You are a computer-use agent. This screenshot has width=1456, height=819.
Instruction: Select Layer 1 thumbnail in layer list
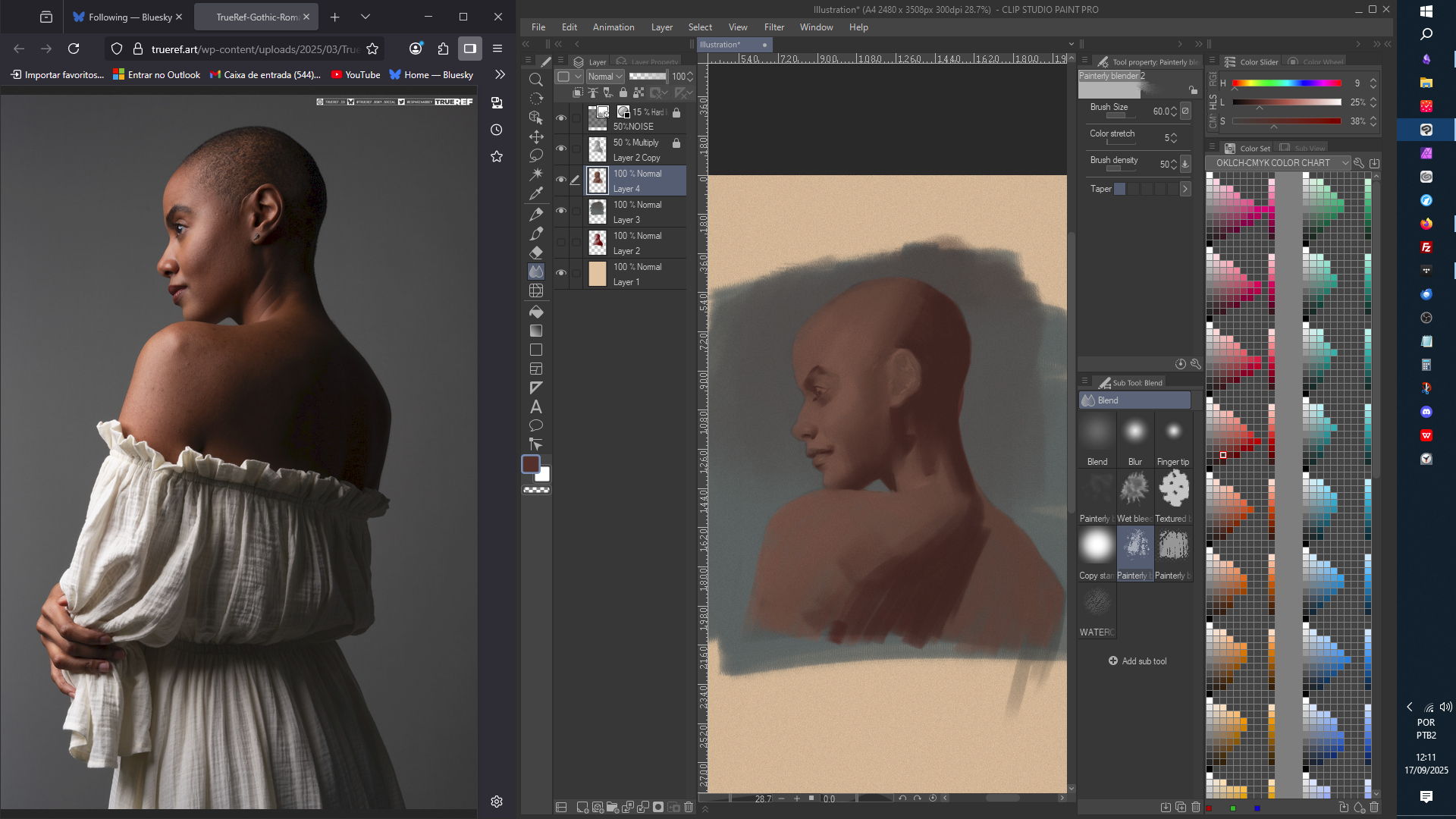coord(598,274)
